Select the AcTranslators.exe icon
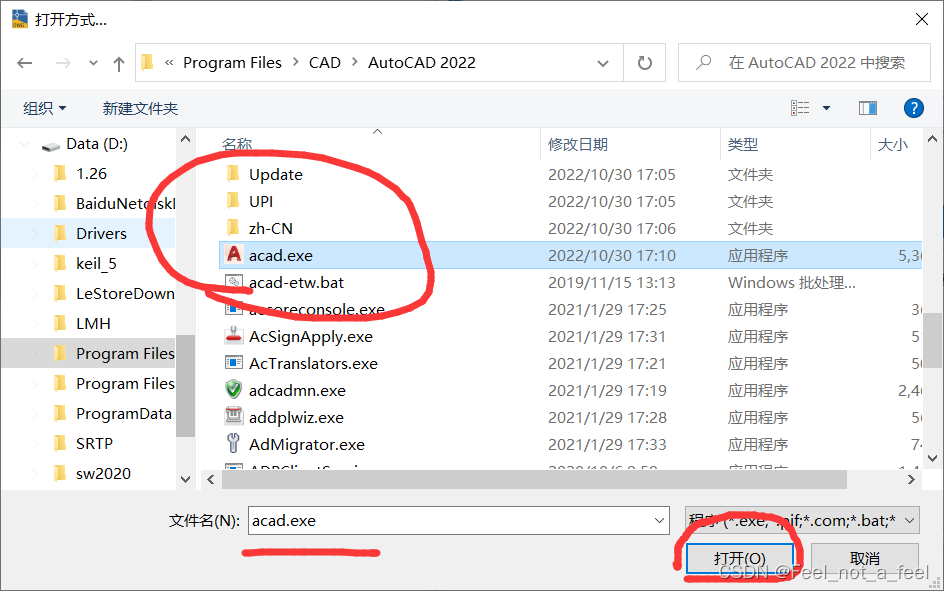This screenshot has width=944, height=591. 234,363
